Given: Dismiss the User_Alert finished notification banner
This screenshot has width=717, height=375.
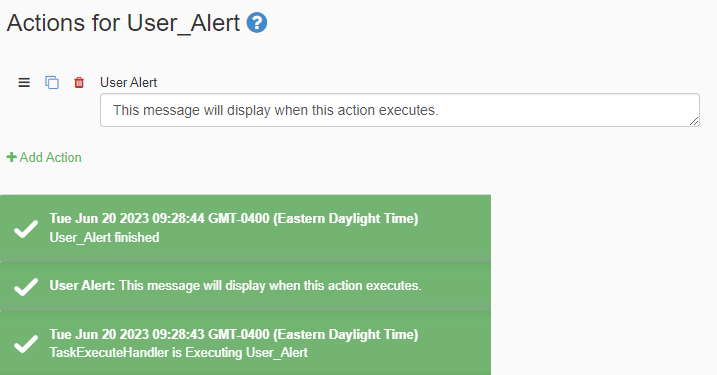Looking at the screenshot, I should coord(246,228).
